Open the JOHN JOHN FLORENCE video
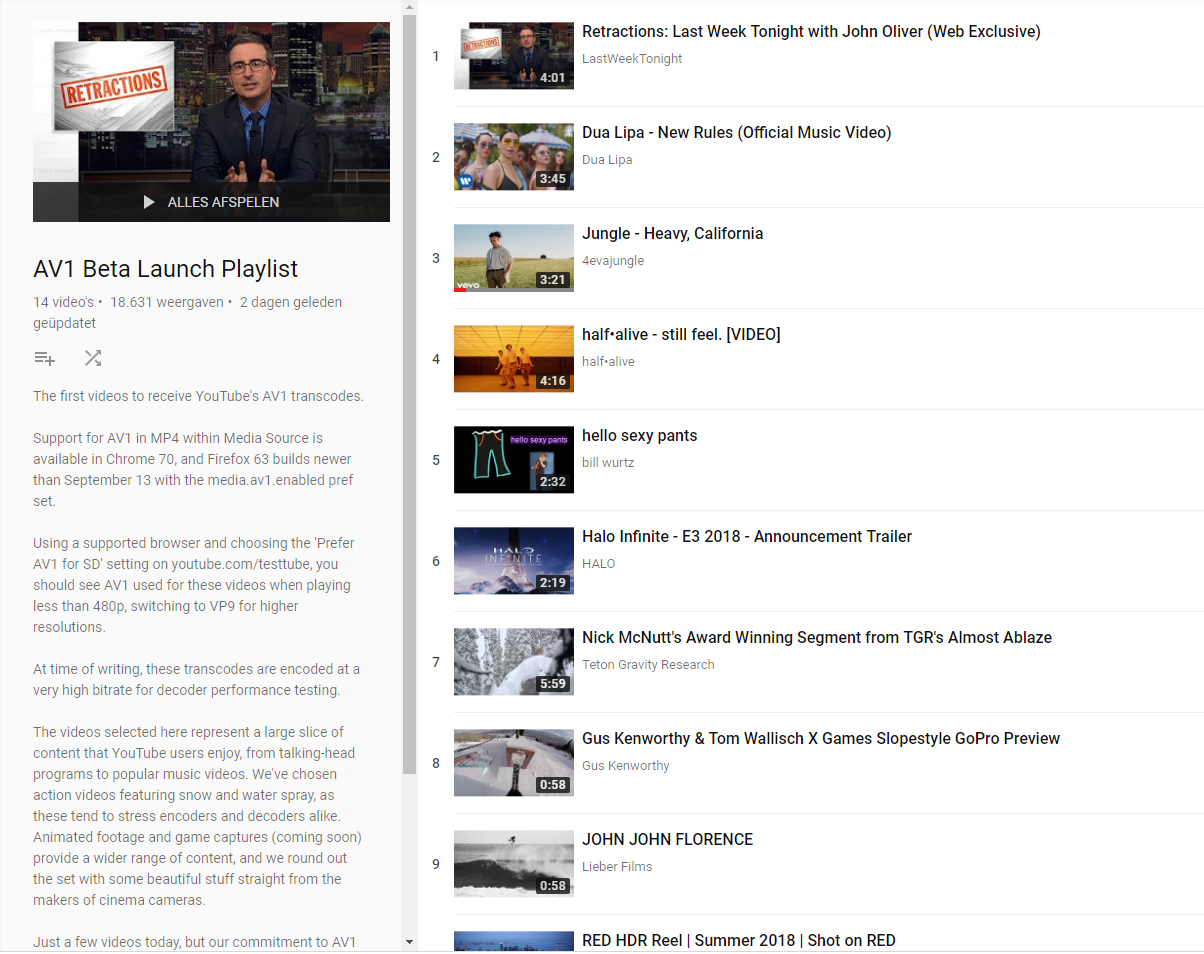Image resolution: width=1204 pixels, height=954 pixels. click(667, 839)
